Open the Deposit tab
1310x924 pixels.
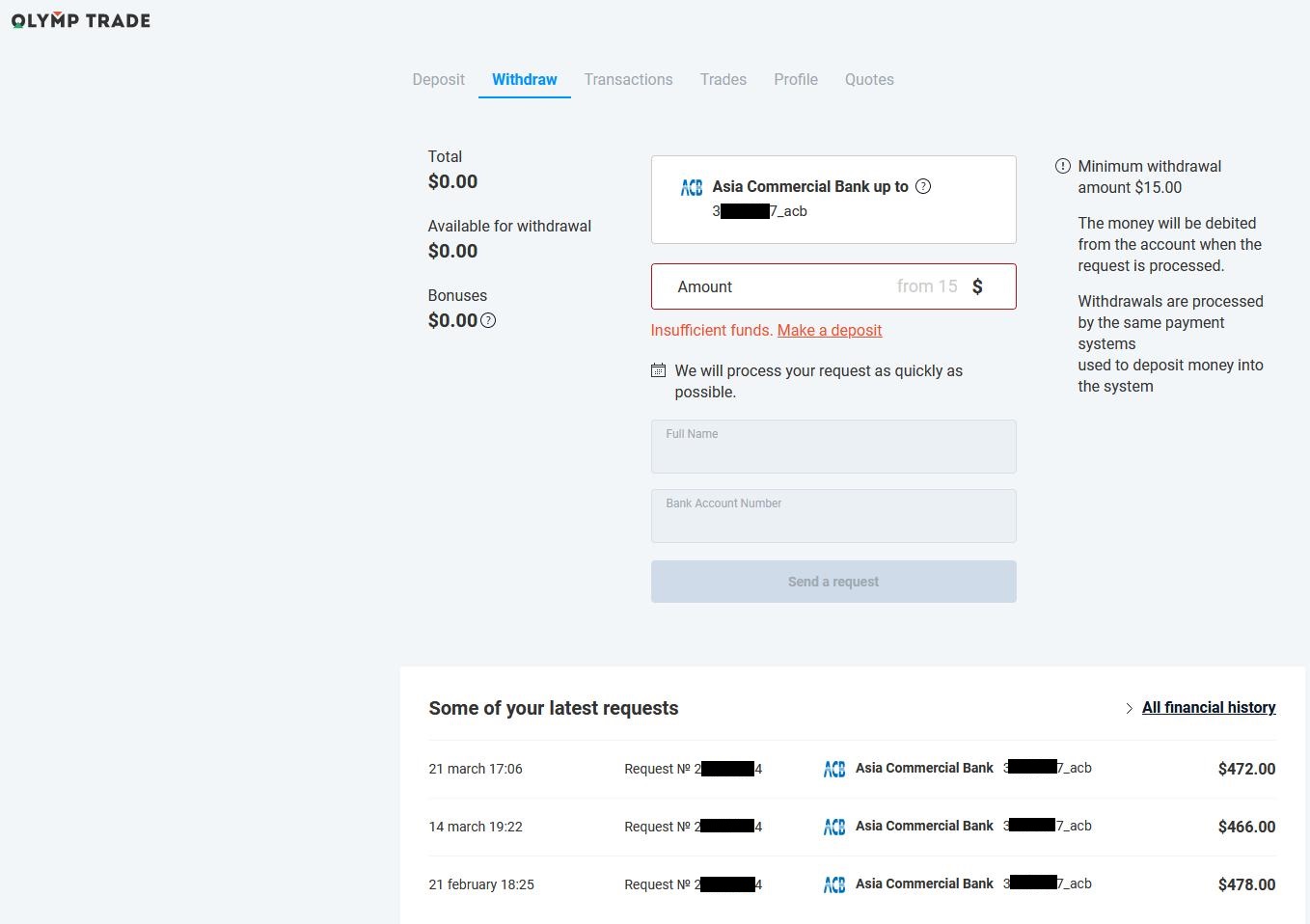pyautogui.click(x=438, y=79)
